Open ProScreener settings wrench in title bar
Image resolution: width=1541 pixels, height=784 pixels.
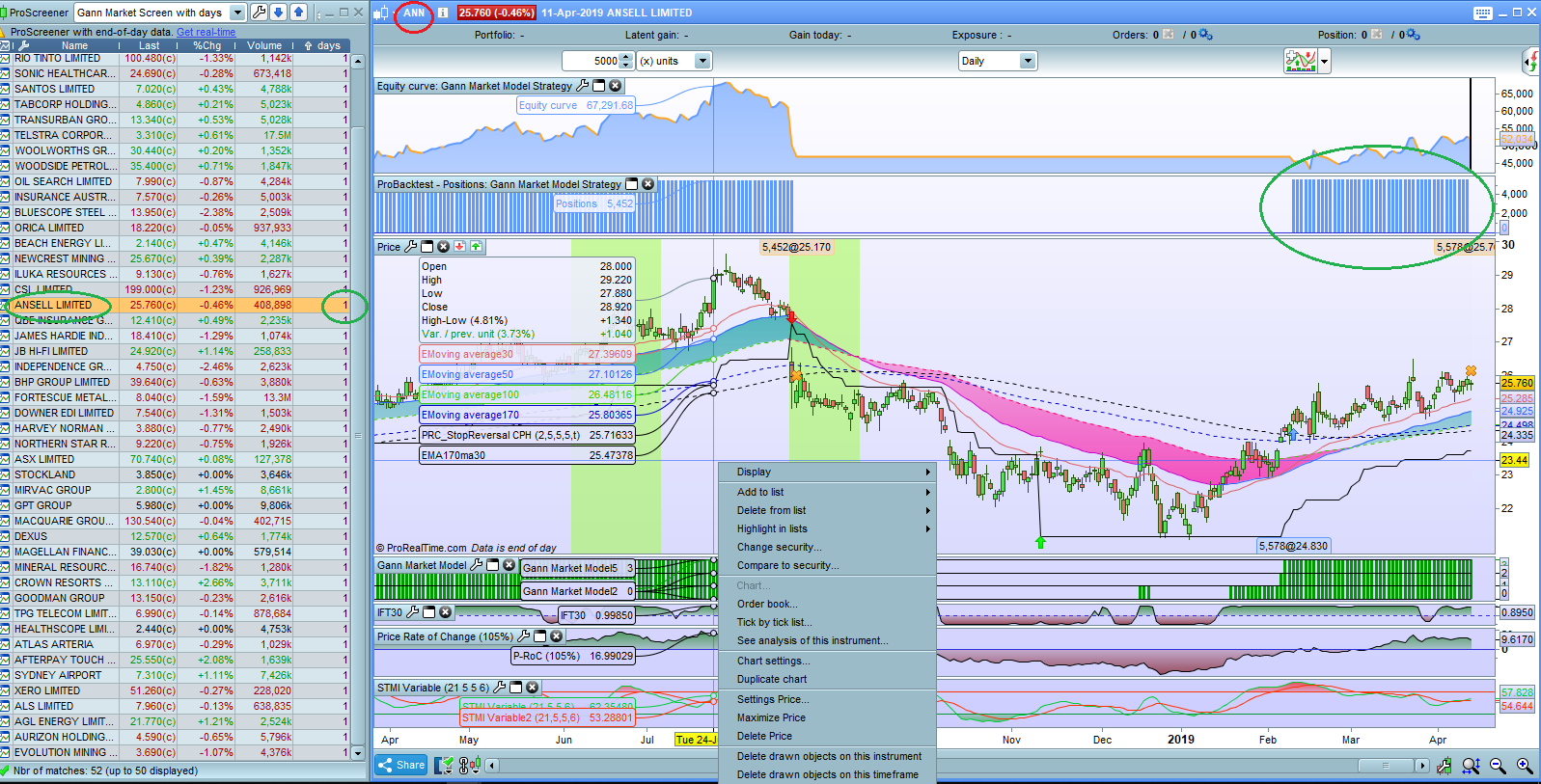click(x=259, y=13)
